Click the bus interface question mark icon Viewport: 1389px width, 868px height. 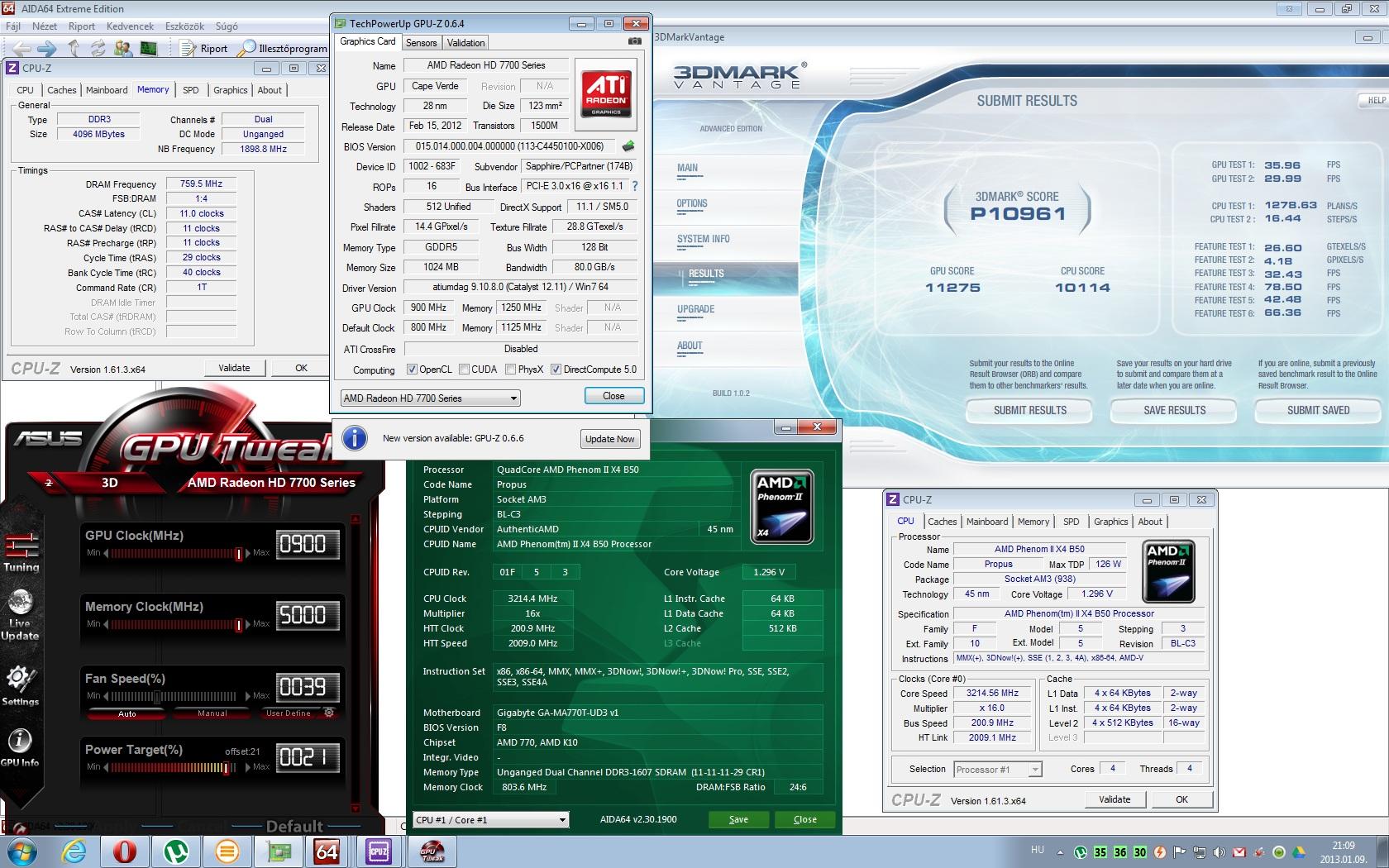coord(635,186)
